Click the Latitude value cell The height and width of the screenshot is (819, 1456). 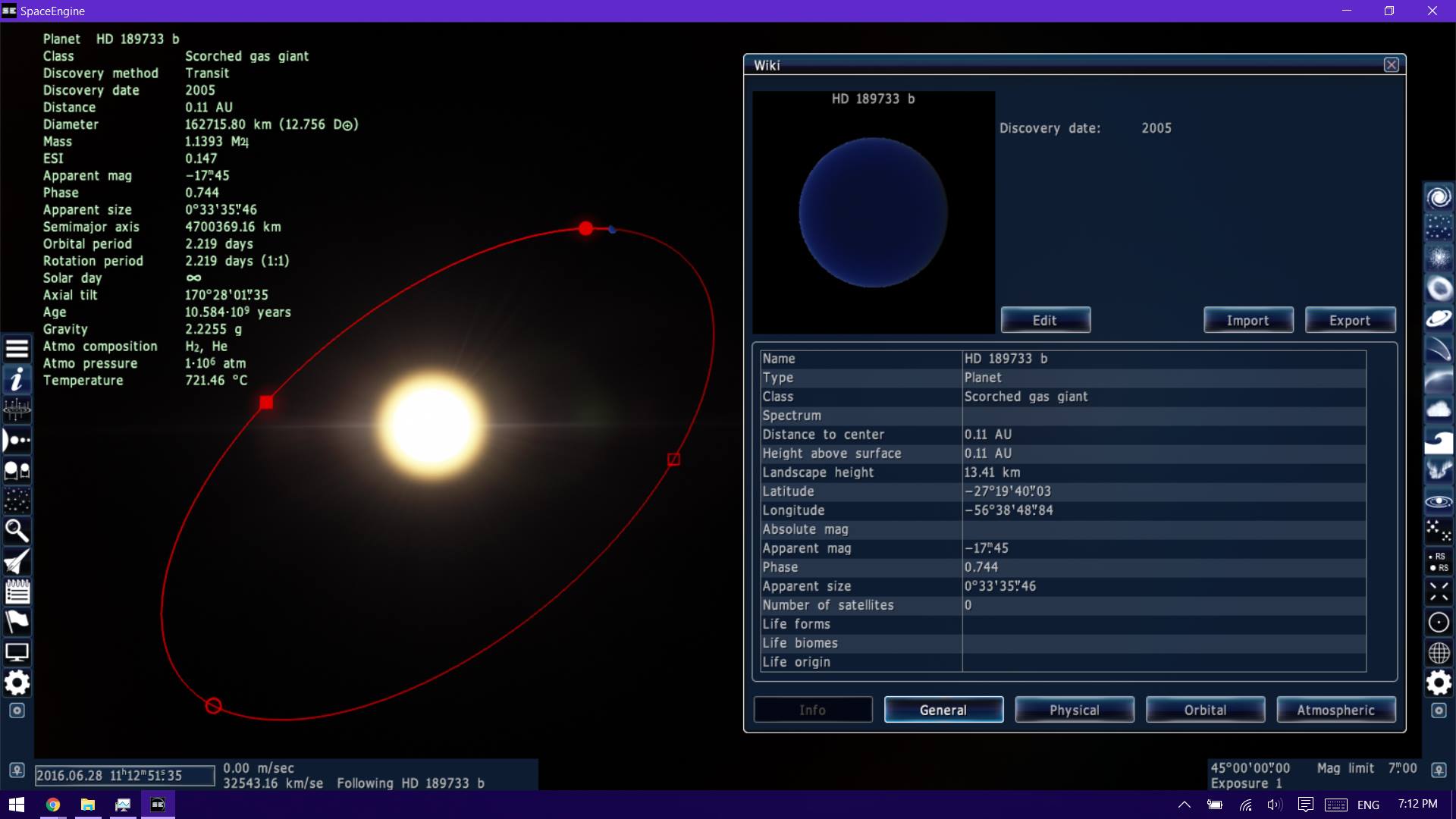click(1164, 491)
